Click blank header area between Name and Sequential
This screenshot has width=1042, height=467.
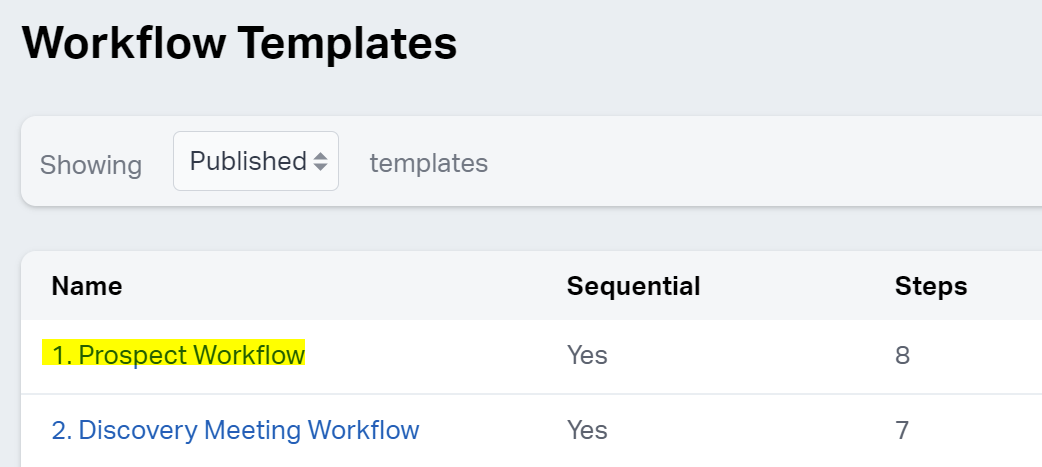point(340,287)
